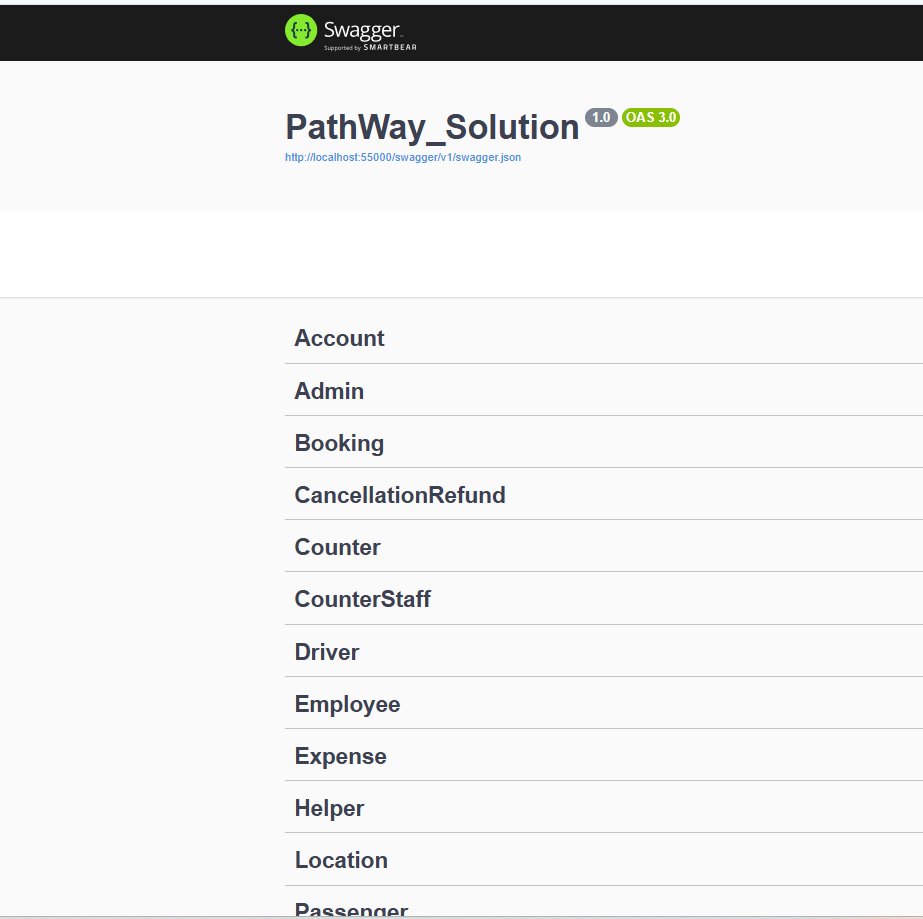Expand the CounterStaff section
Screen dimensions: 923x919
coord(362,599)
